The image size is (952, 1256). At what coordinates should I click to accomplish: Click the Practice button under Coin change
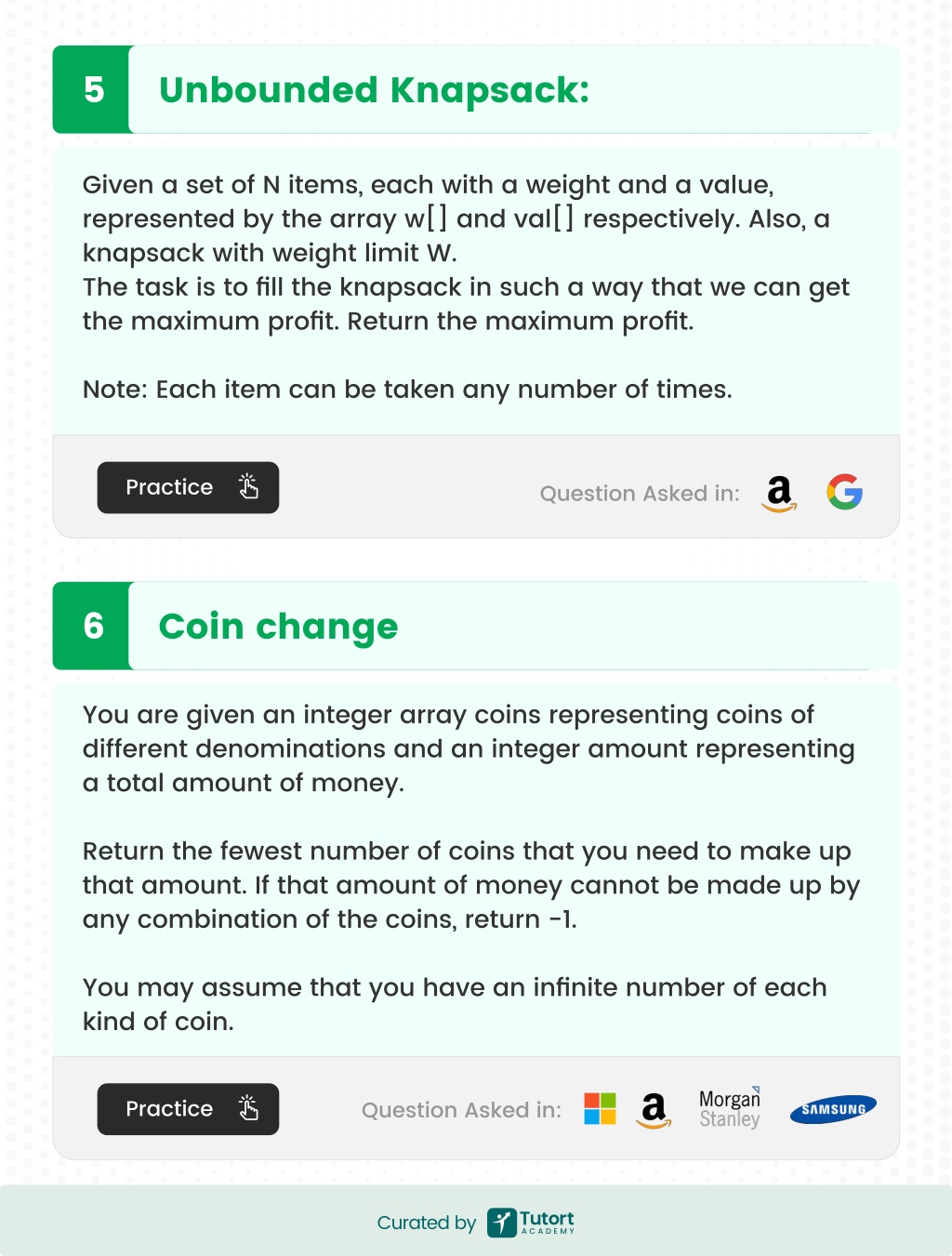coord(188,1109)
